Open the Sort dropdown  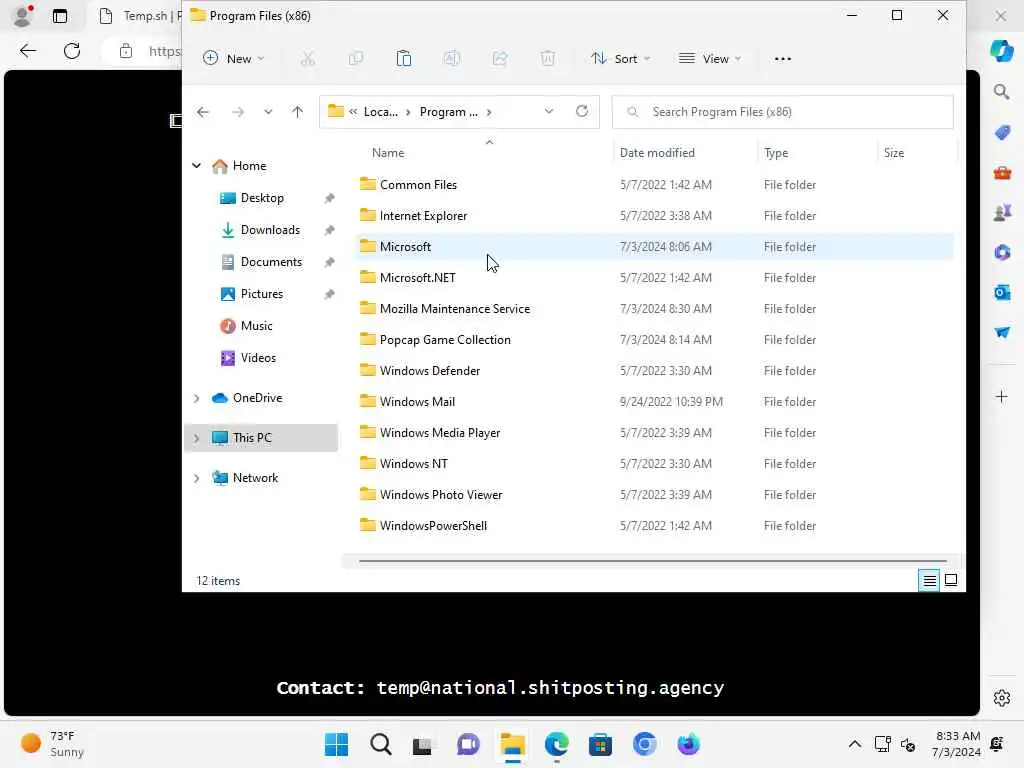tap(620, 59)
